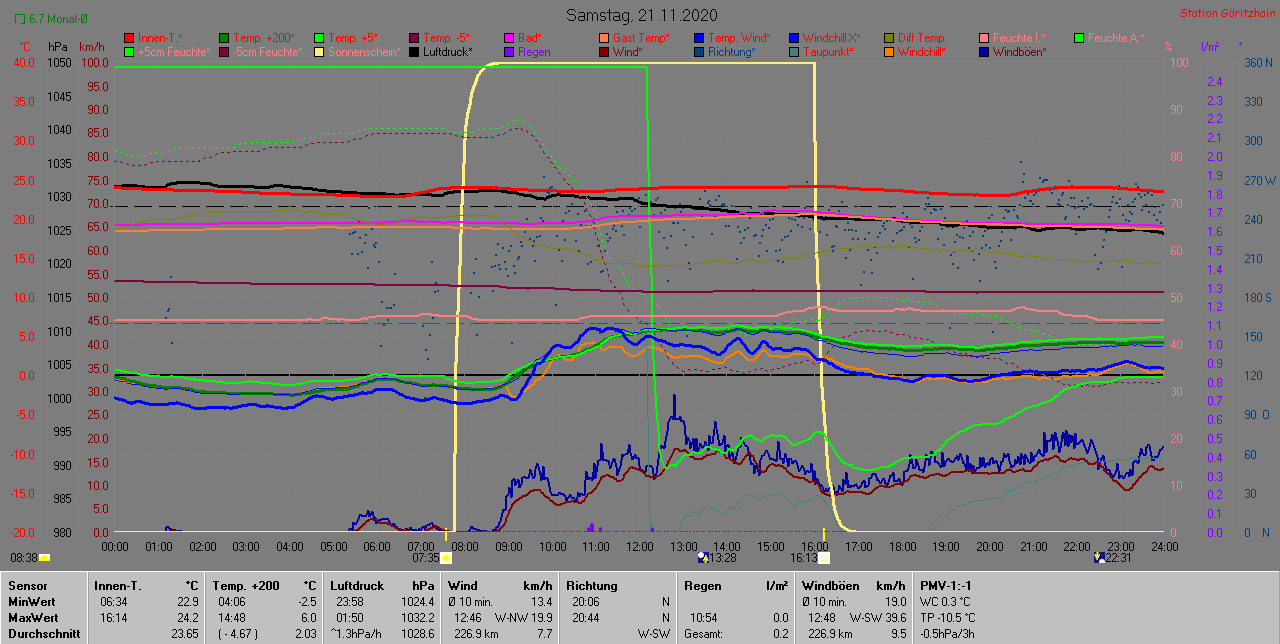Screen dimensions: 1280x644
Task: Click the 12:00 mark on time axis
Action: [x=640, y=546]
